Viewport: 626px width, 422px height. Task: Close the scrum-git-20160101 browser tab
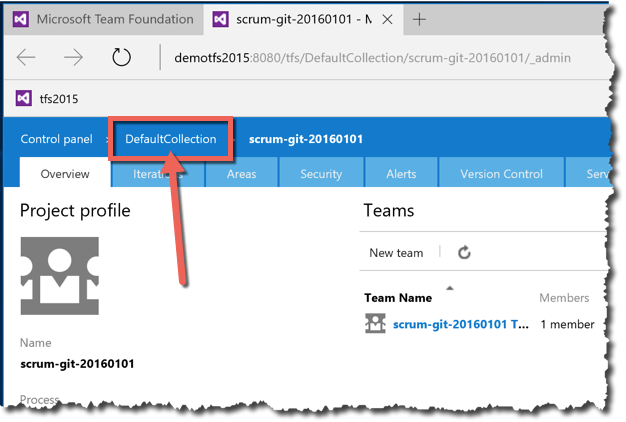[387, 19]
